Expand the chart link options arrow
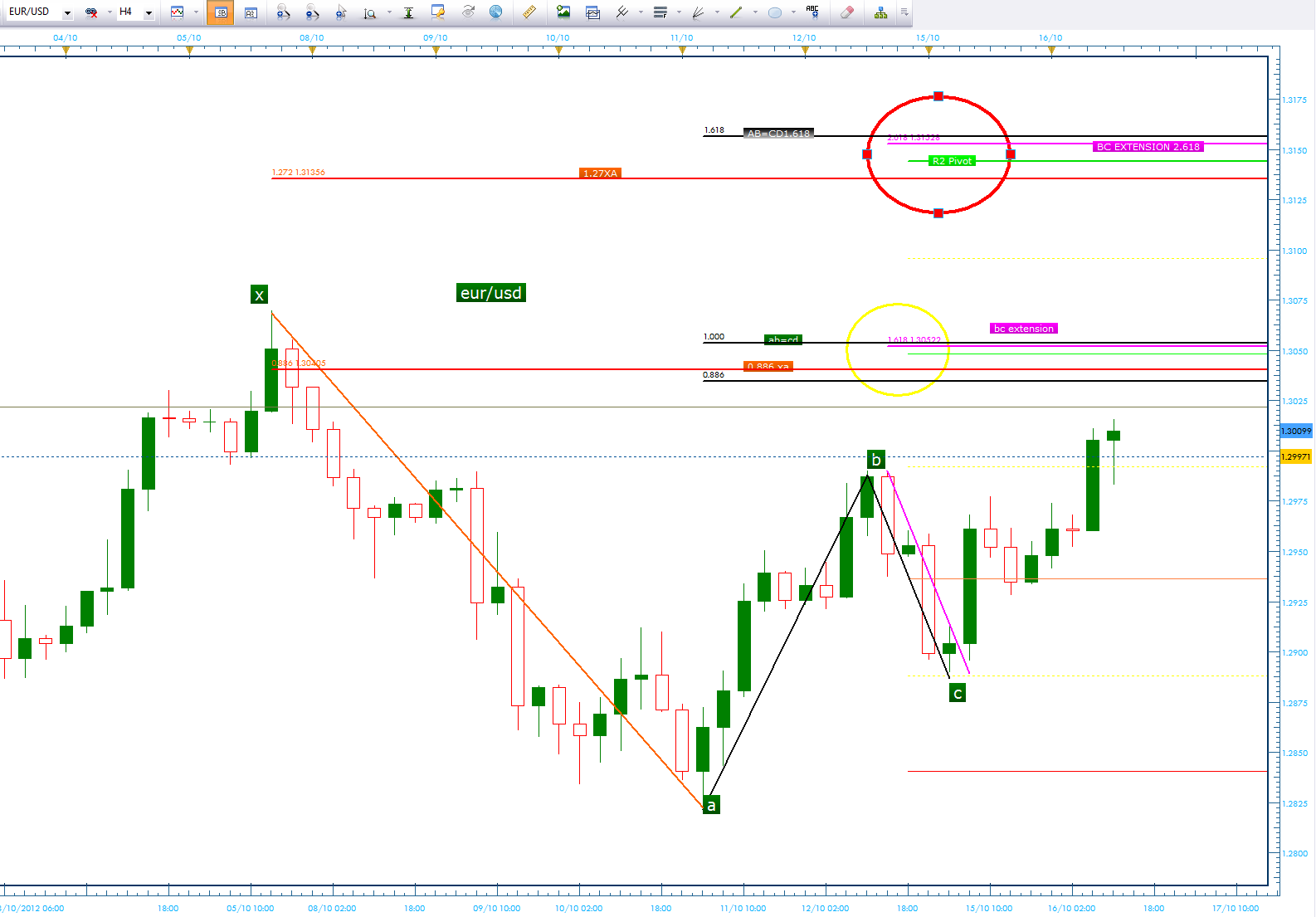The height and width of the screenshot is (917, 1316). click(x=110, y=12)
